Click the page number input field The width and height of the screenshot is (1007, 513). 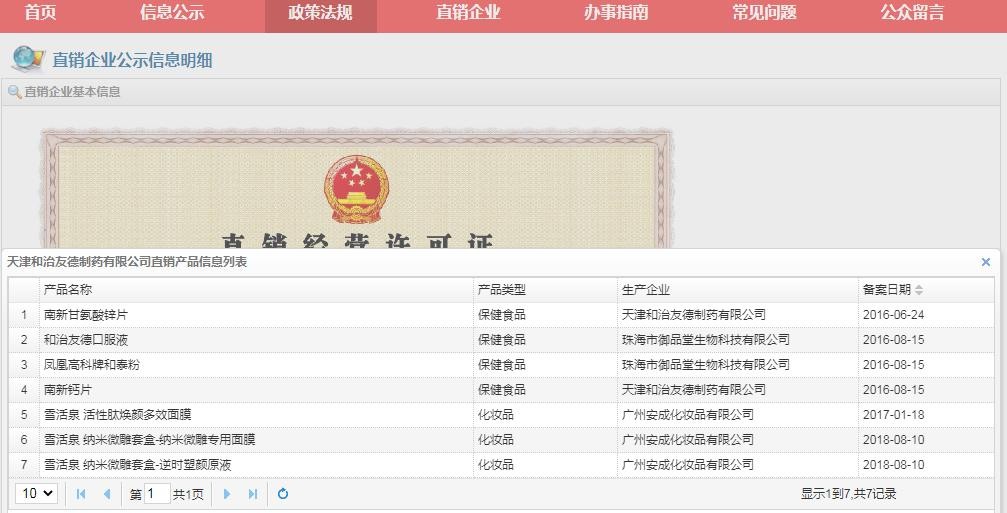coord(157,494)
